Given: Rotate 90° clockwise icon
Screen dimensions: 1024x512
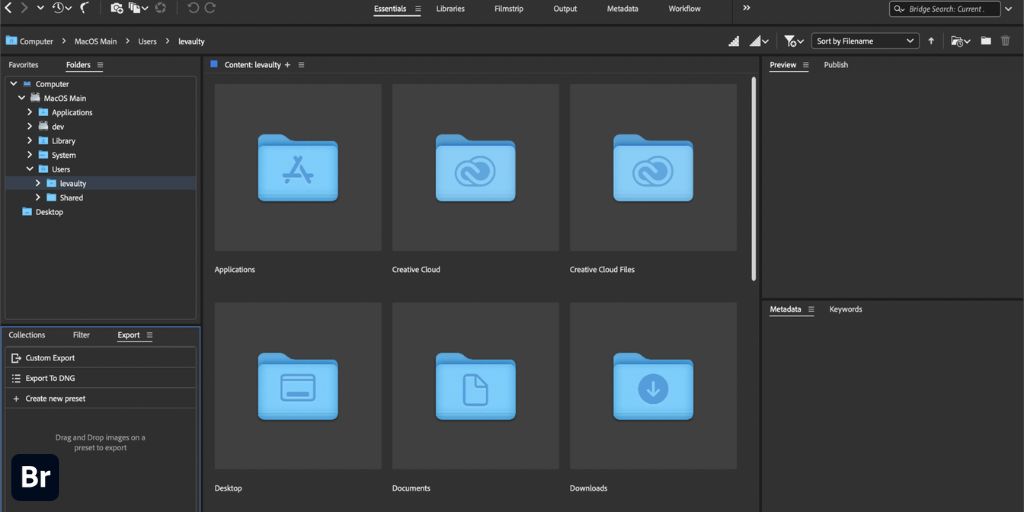Looking at the screenshot, I should (210, 8).
